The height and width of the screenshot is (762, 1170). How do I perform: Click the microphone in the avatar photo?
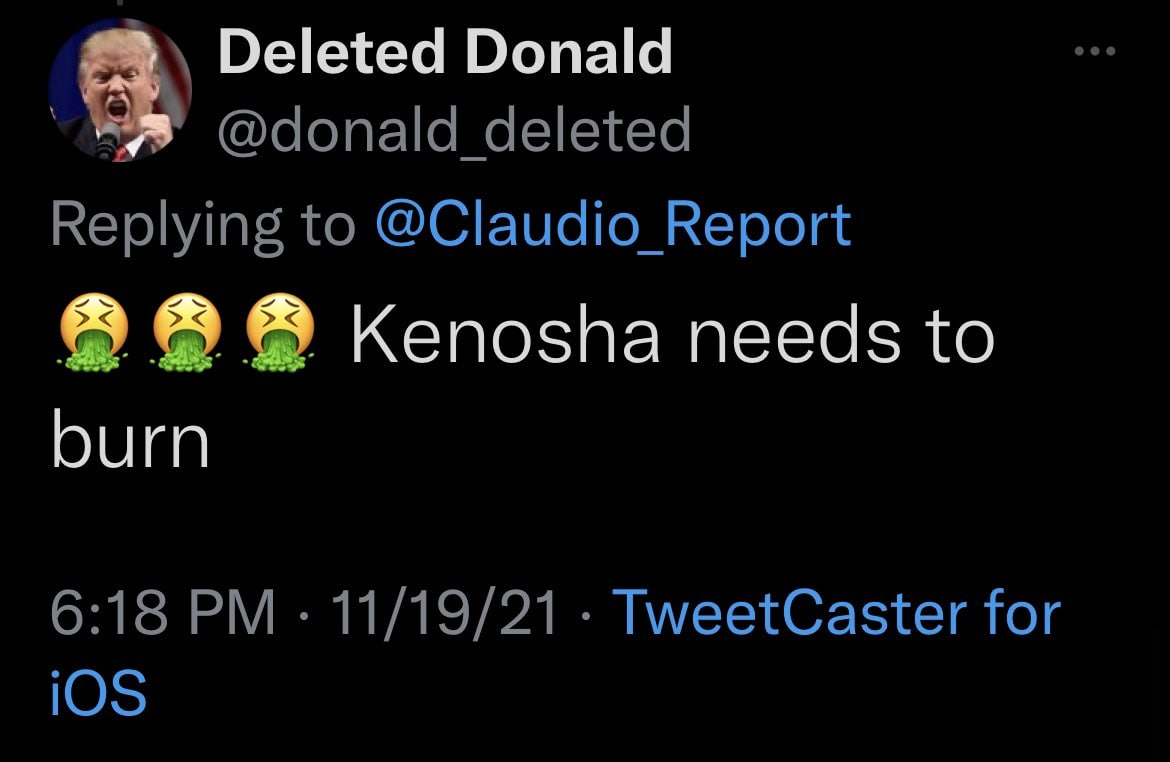coord(106,140)
